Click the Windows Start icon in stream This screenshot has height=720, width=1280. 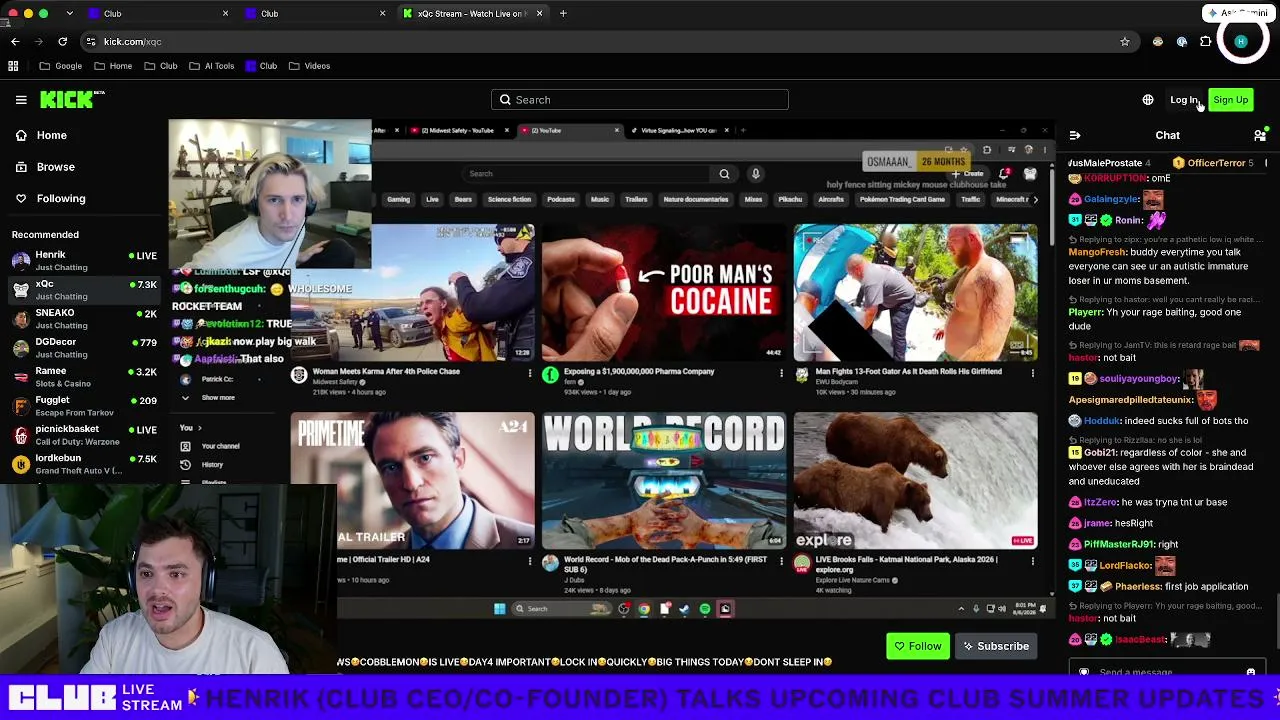point(499,608)
